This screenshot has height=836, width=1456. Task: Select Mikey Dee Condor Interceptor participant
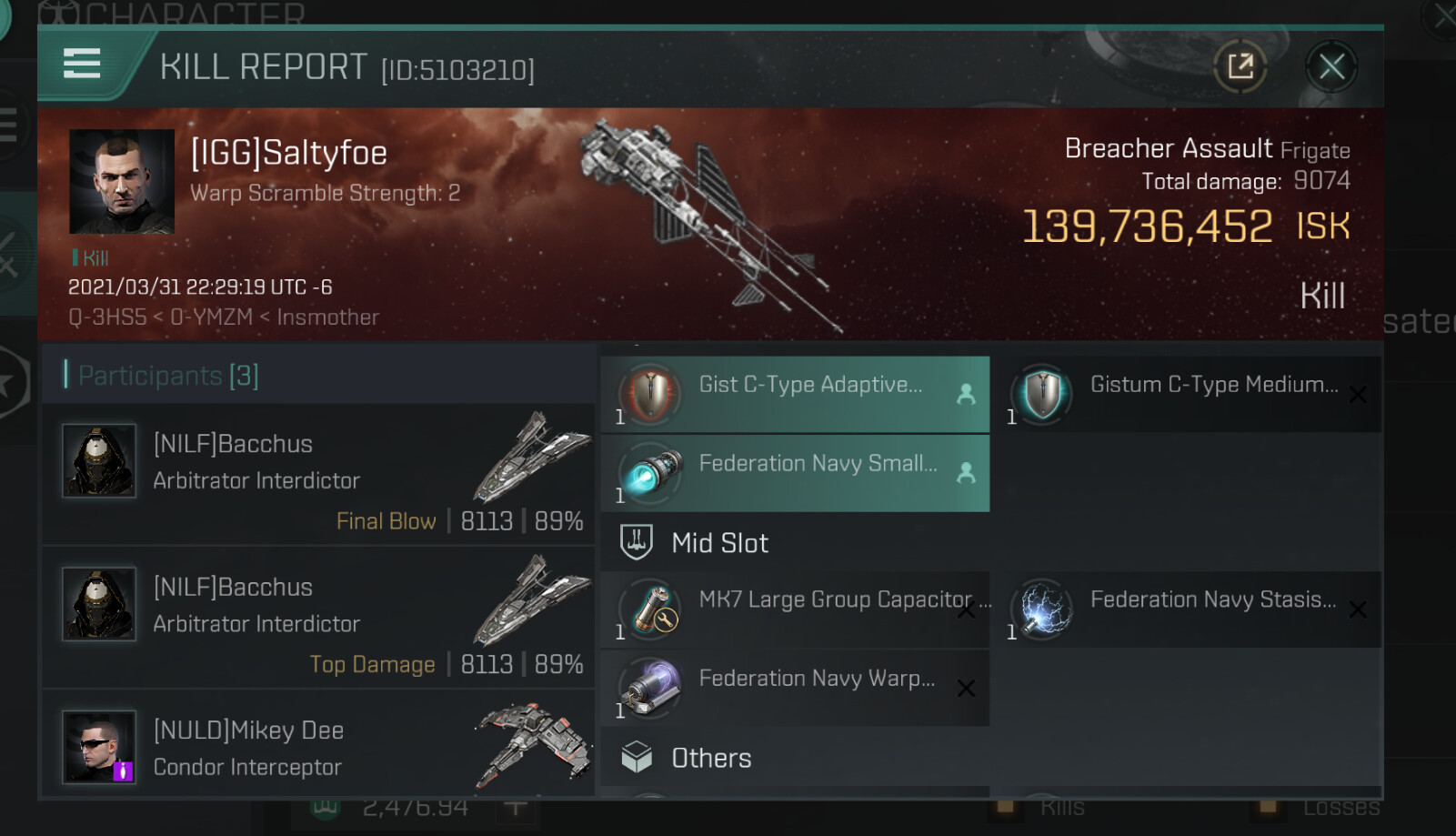(x=318, y=748)
